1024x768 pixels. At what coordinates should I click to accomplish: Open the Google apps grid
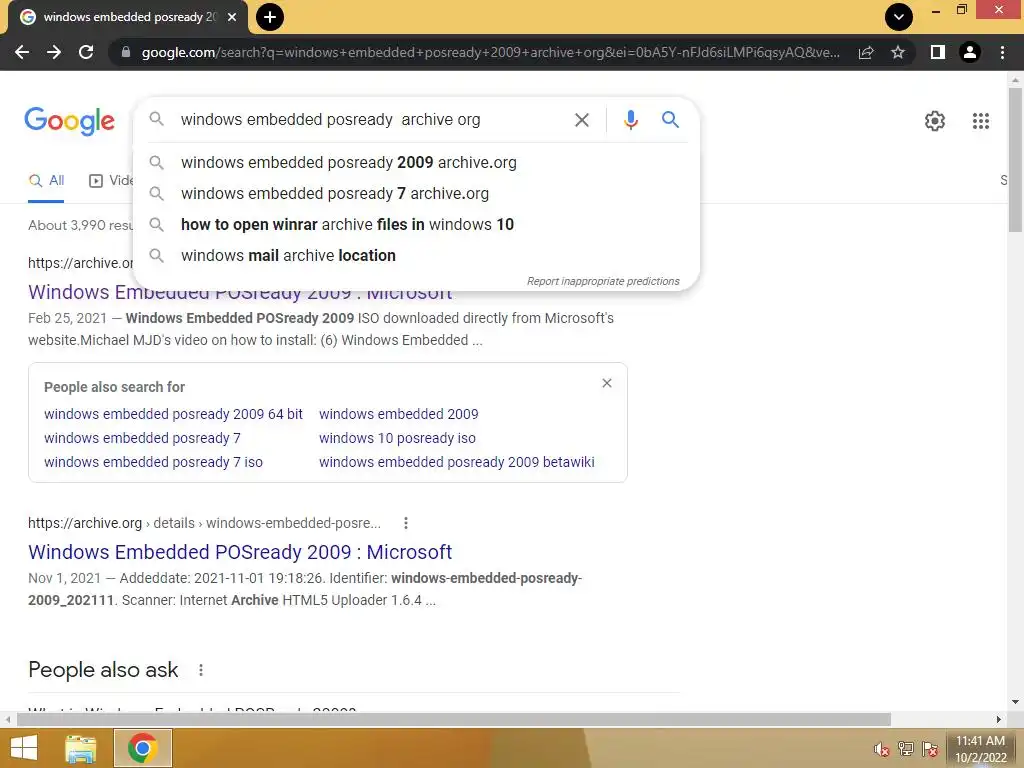pyautogui.click(x=980, y=121)
